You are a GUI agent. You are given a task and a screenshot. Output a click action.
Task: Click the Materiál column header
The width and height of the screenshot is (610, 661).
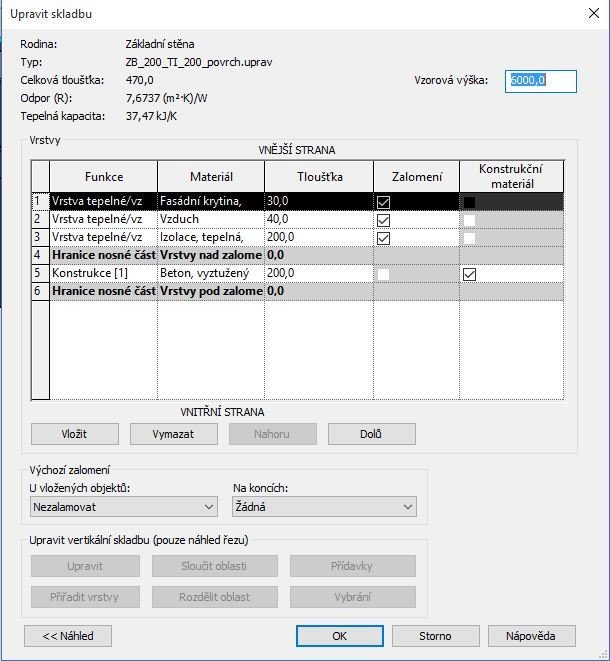click(x=211, y=177)
